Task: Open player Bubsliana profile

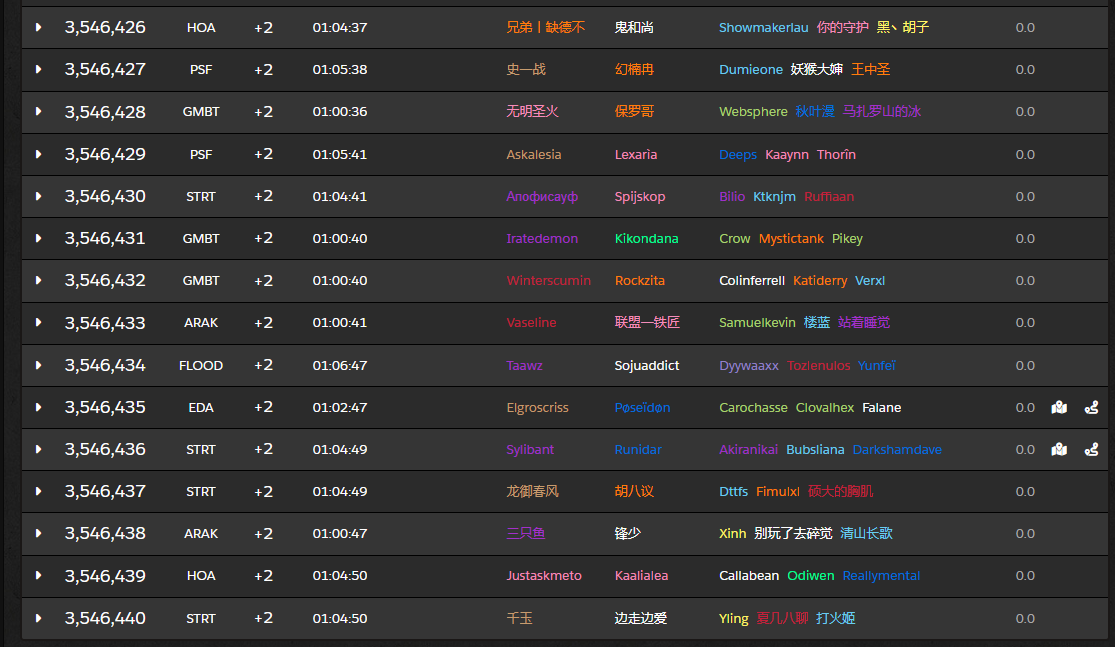Action: [x=815, y=449]
